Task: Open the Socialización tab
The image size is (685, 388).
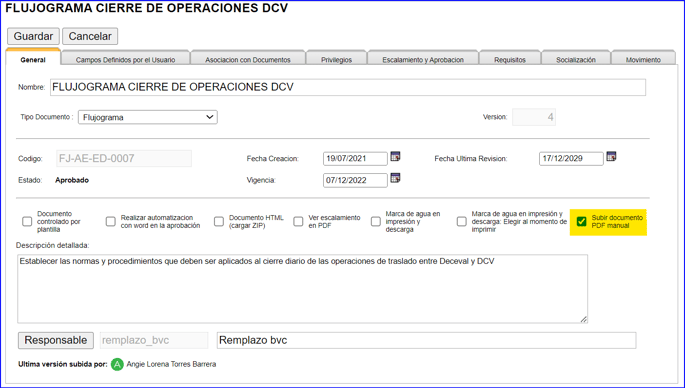Action: pyautogui.click(x=575, y=59)
